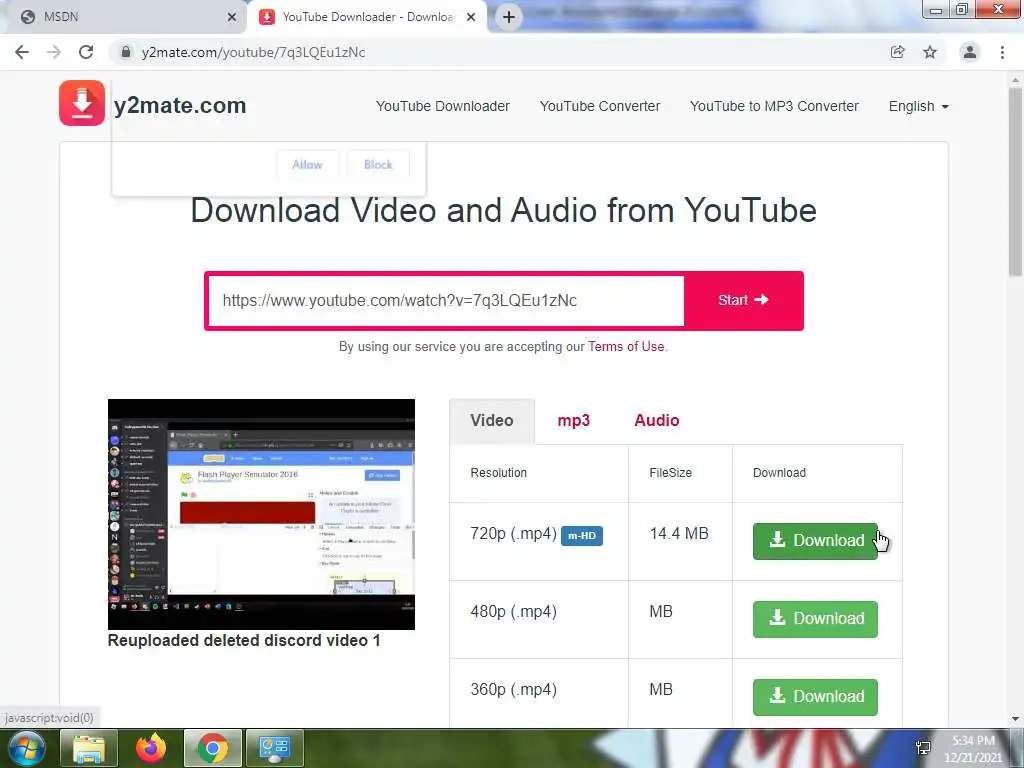The image size is (1024, 768).
Task: Launch Firefox from taskbar
Action: click(x=151, y=748)
